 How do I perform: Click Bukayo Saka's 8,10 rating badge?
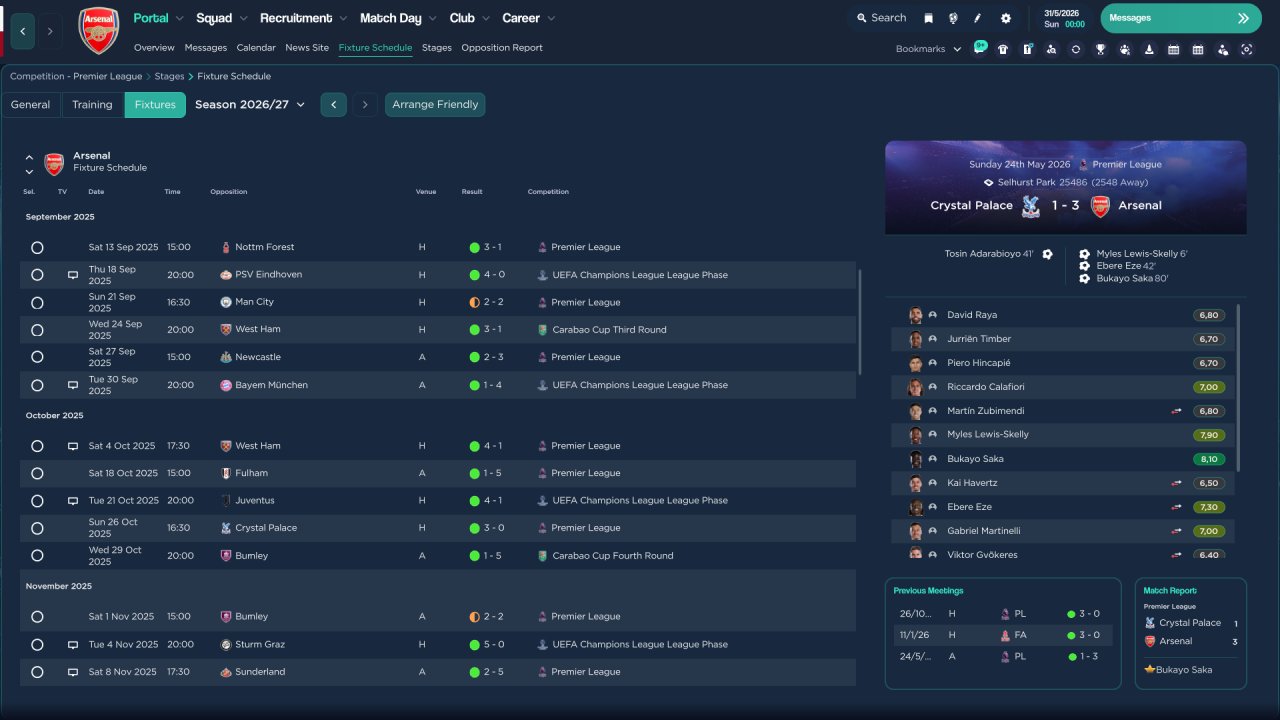1208,459
